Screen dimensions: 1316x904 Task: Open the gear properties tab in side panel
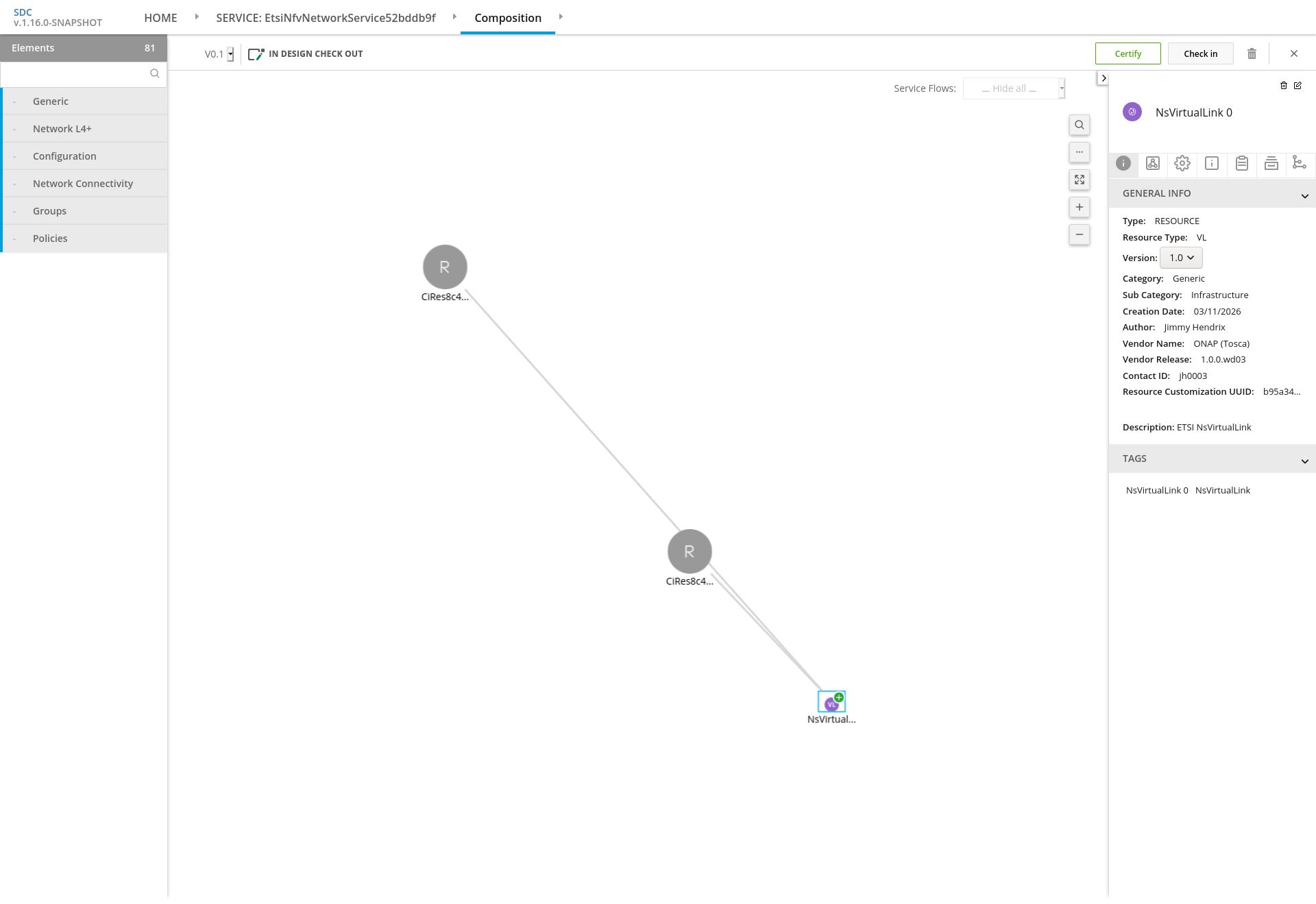pyautogui.click(x=1182, y=163)
